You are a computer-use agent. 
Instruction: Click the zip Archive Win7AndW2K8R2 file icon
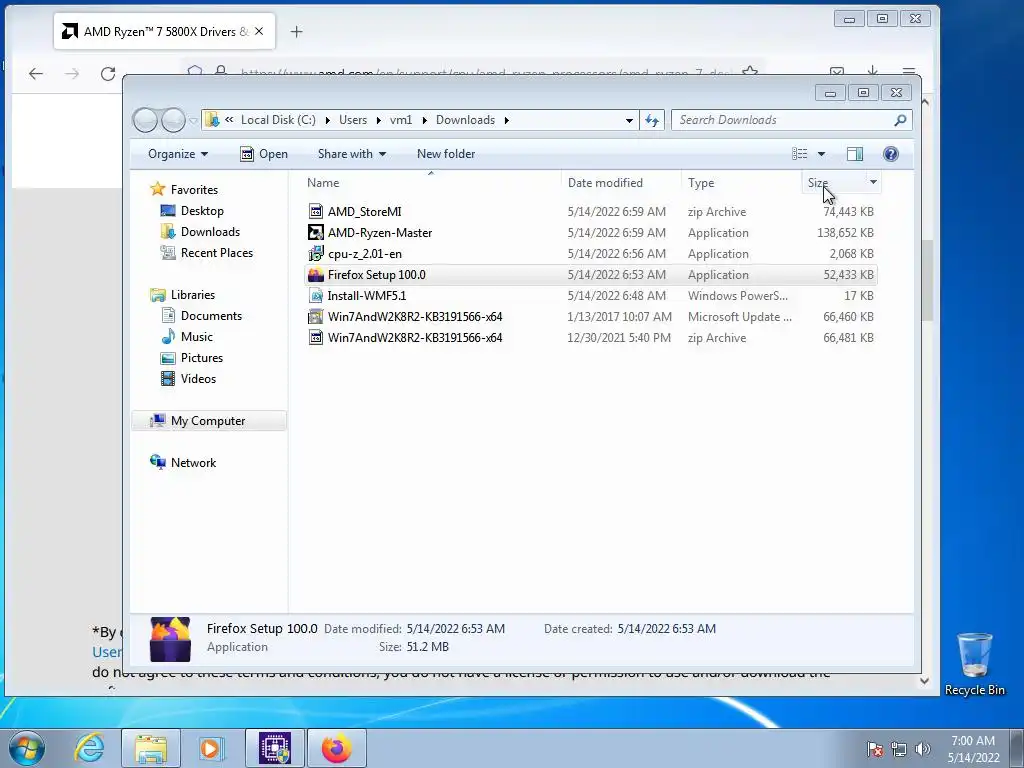tap(316, 338)
